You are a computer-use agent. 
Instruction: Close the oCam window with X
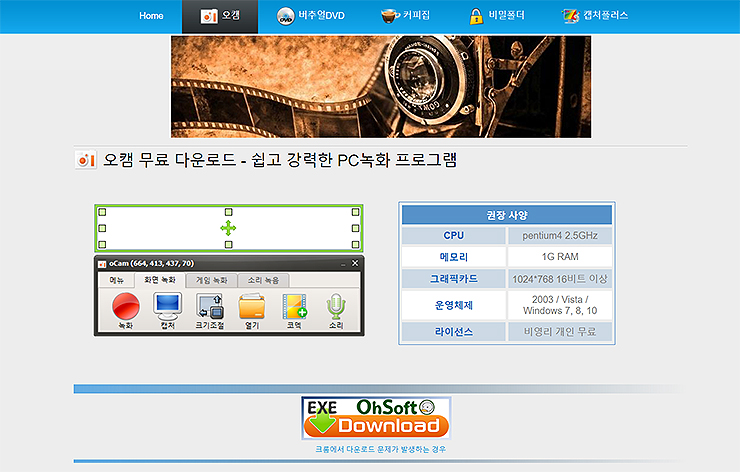tap(355, 263)
